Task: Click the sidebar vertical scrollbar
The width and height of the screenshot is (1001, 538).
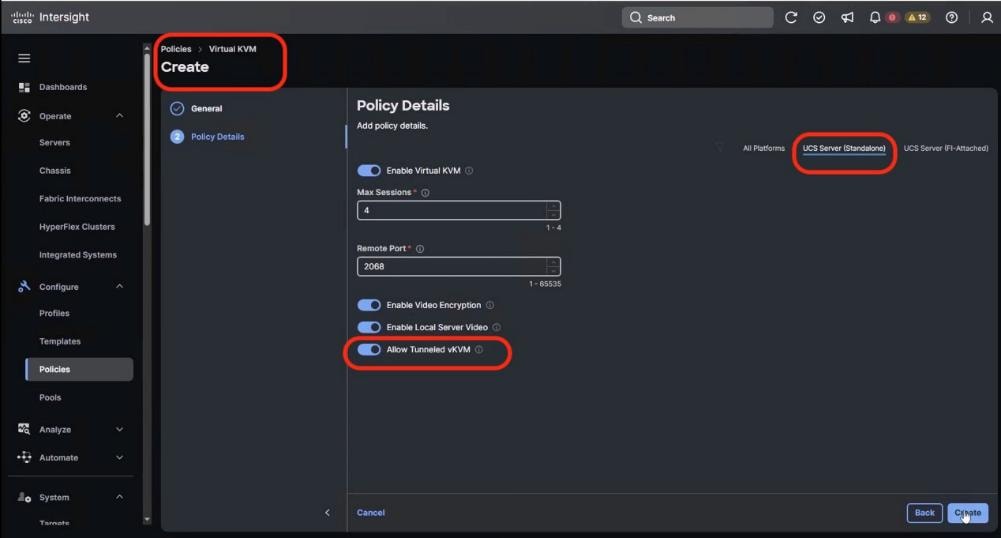Action: (147, 139)
